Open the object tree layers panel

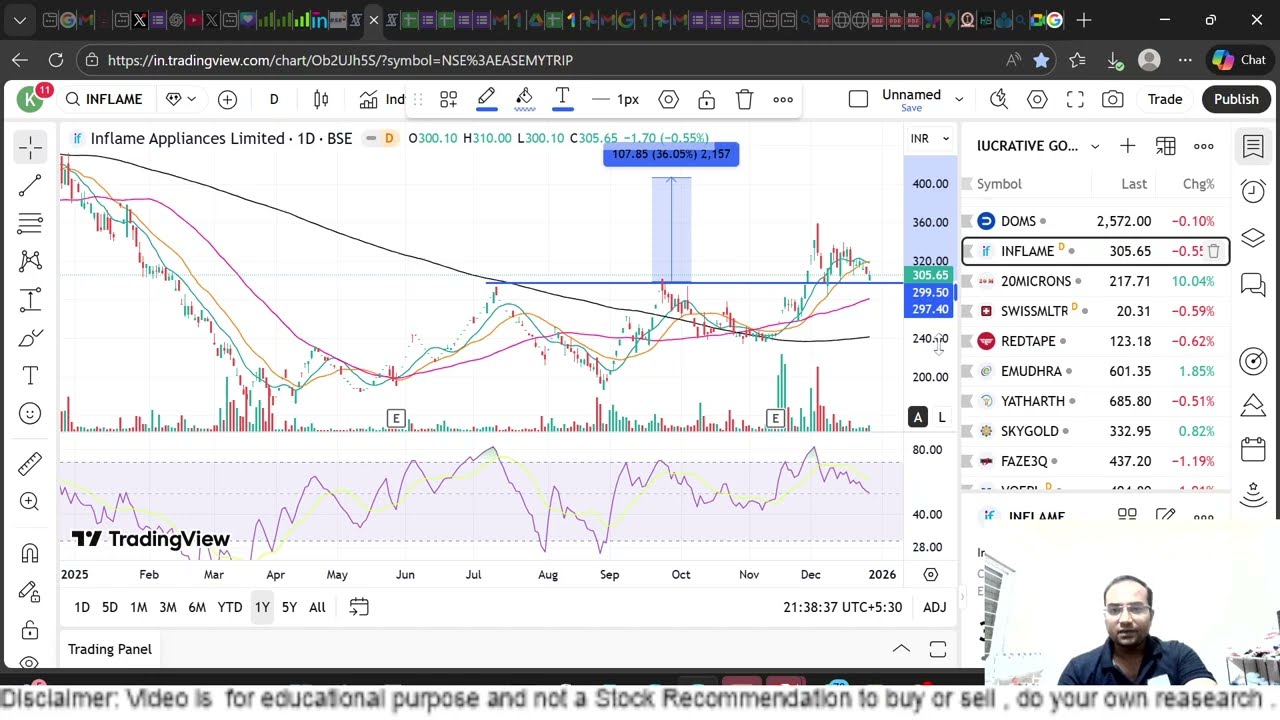1253,238
